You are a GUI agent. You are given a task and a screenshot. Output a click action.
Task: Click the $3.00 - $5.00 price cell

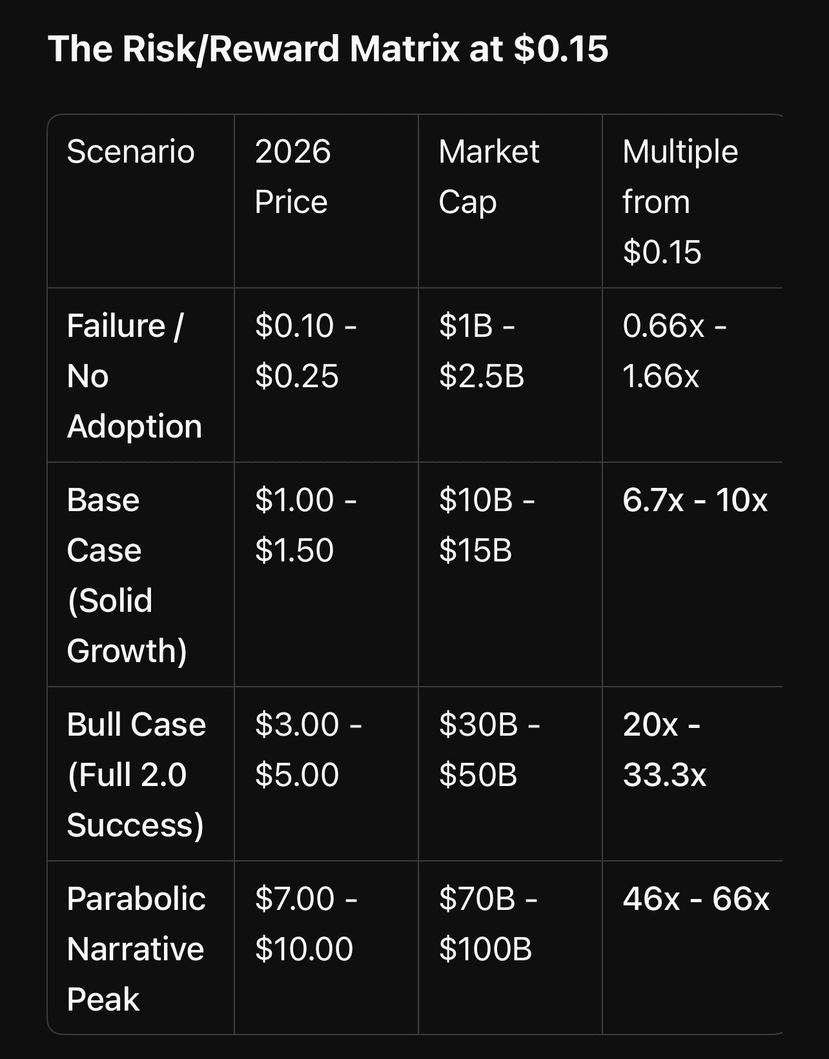[x=308, y=749]
